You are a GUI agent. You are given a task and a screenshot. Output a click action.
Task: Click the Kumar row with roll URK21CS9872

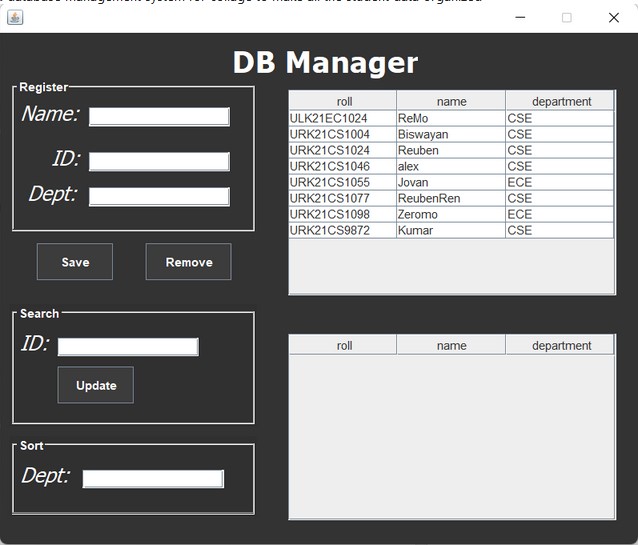pos(450,230)
